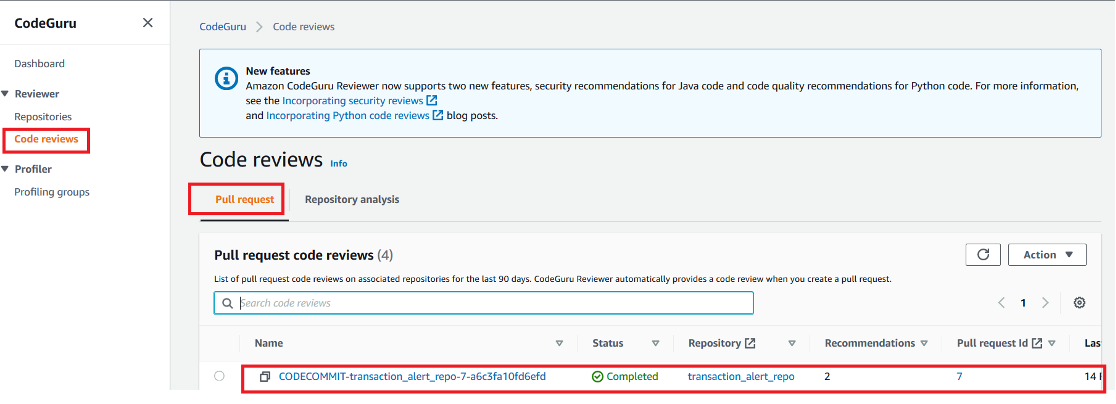Switch to the Repository analysis tab
1116x404 pixels.
click(x=352, y=200)
